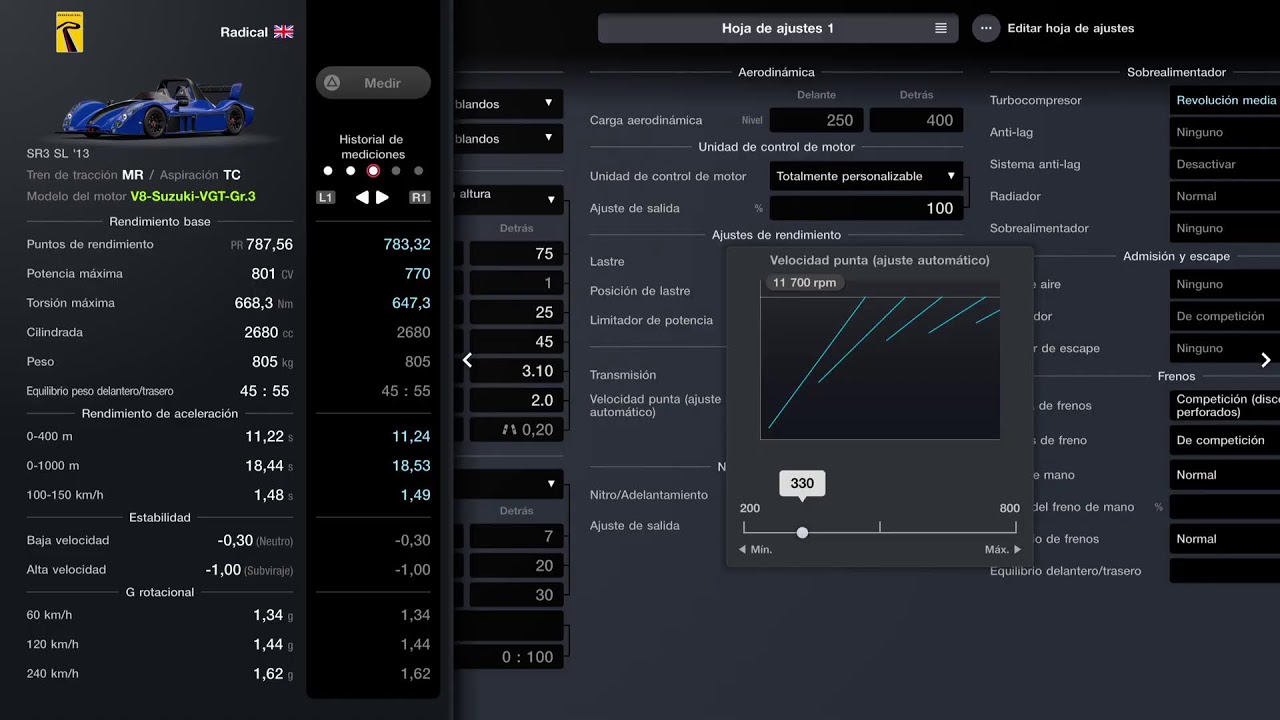1280x720 pixels.
Task: Edit the toe value 0,20 field
Action: click(517, 430)
